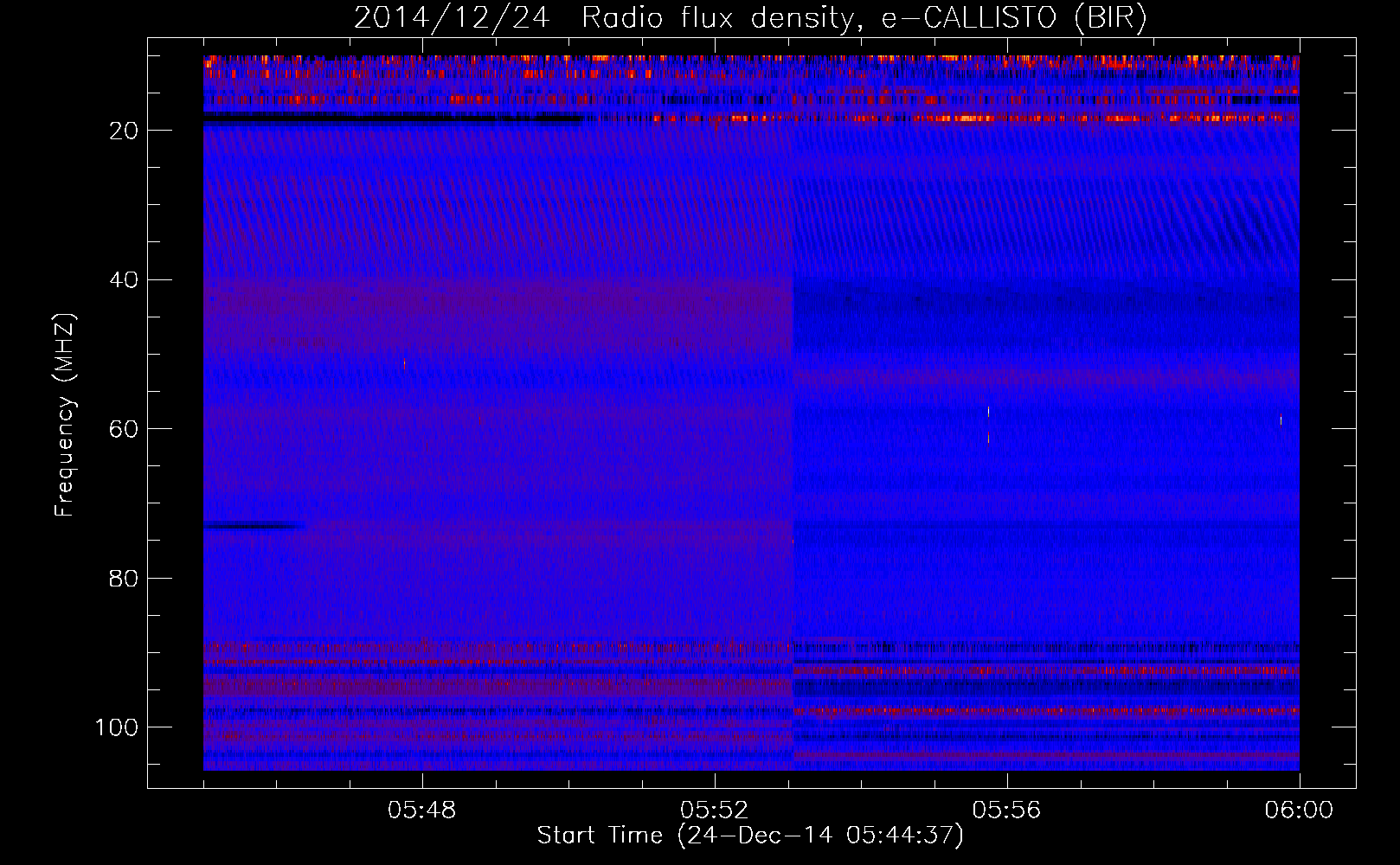
Task: Click the 80 MHz frequency tick label
Action: [124, 579]
